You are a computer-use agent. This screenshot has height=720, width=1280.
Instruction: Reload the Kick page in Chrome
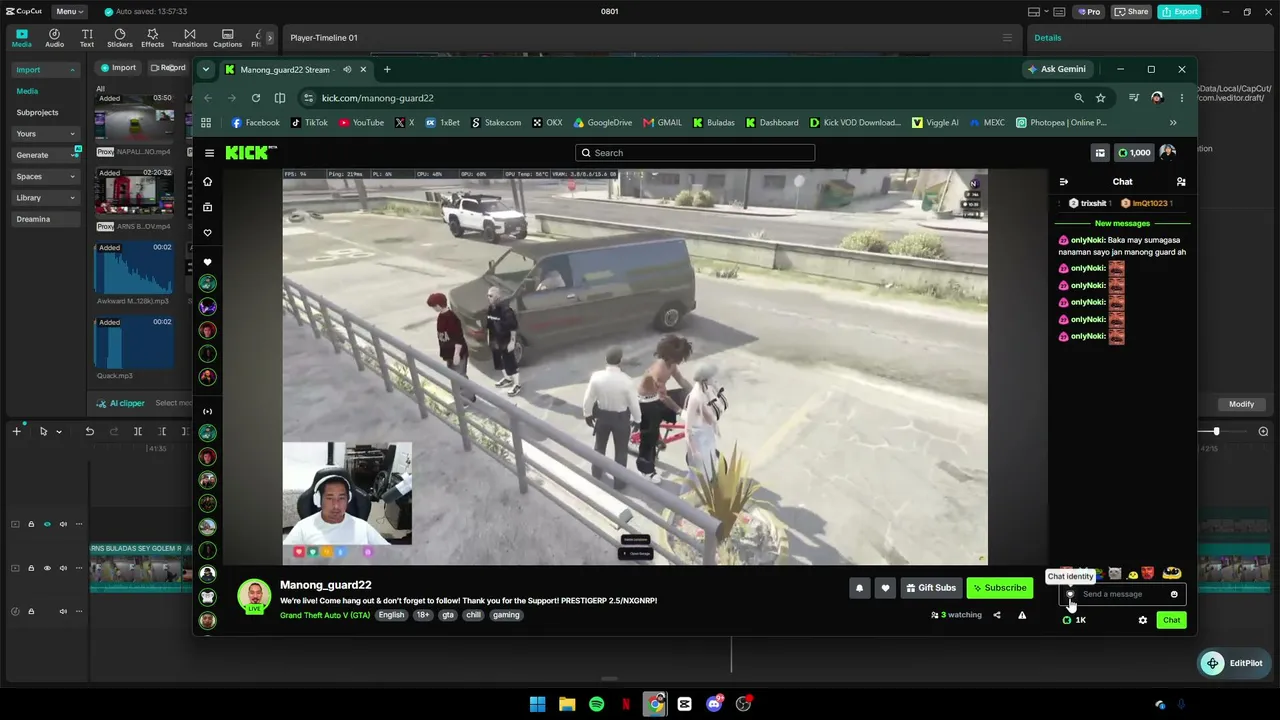click(x=256, y=98)
